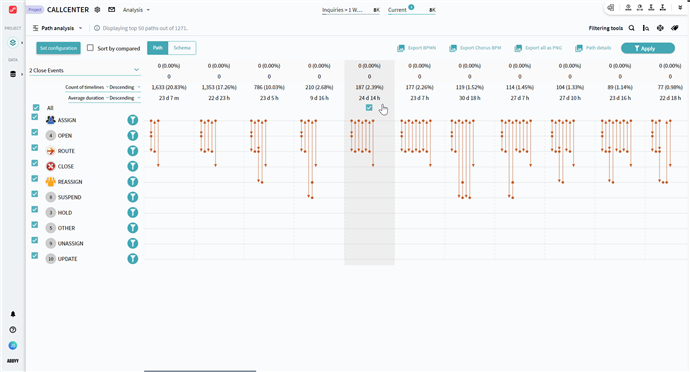
Task: Click the red app logo icon
Action: click(x=13, y=9)
